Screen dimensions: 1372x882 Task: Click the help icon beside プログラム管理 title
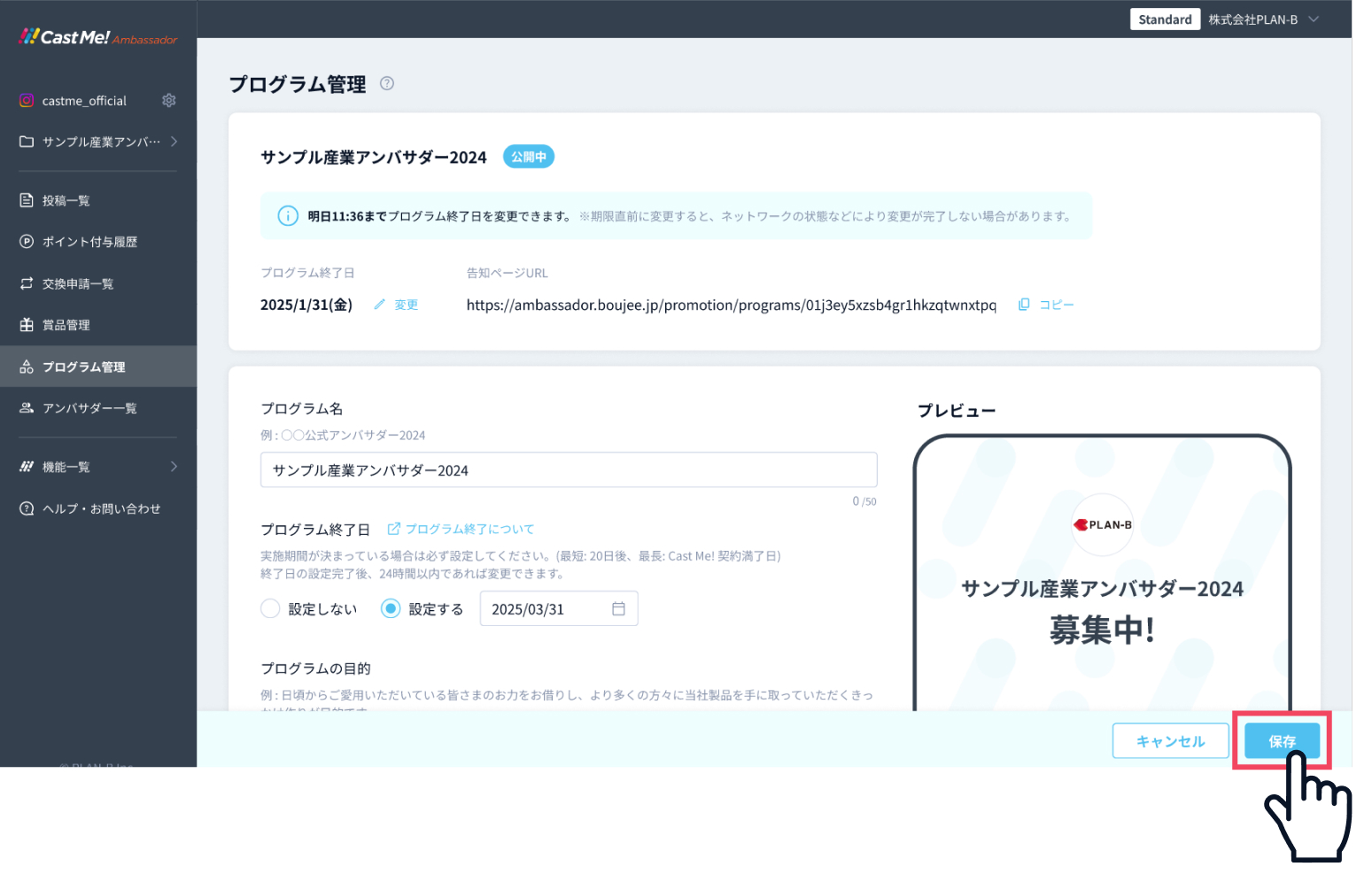click(x=387, y=83)
